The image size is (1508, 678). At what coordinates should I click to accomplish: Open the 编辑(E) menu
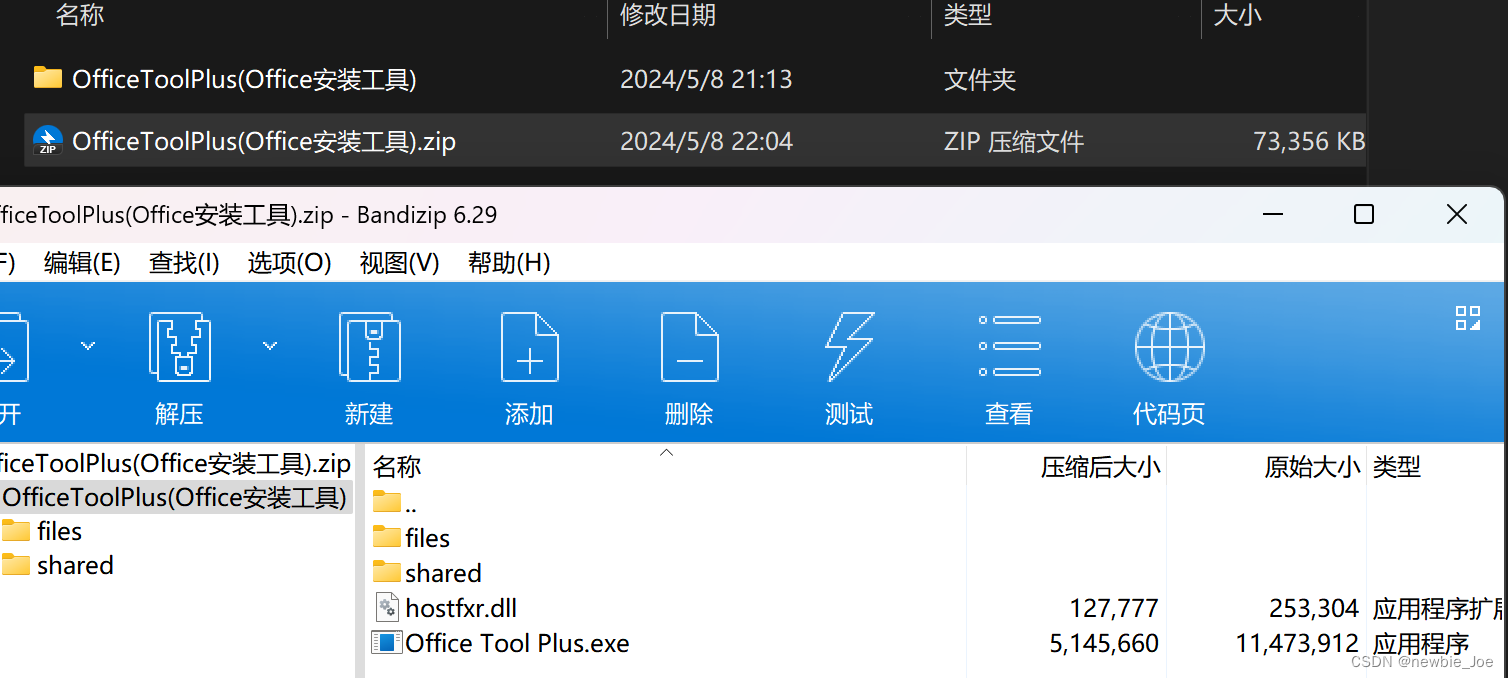[82, 263]
